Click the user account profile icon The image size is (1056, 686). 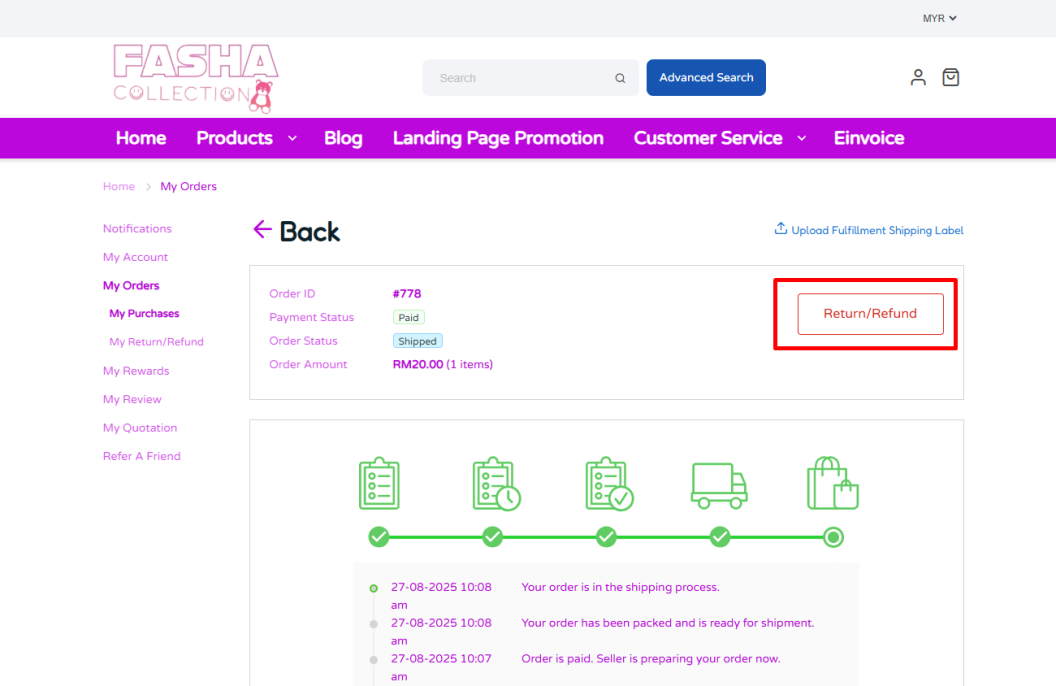pyautogui.click(x=918, y=77)
